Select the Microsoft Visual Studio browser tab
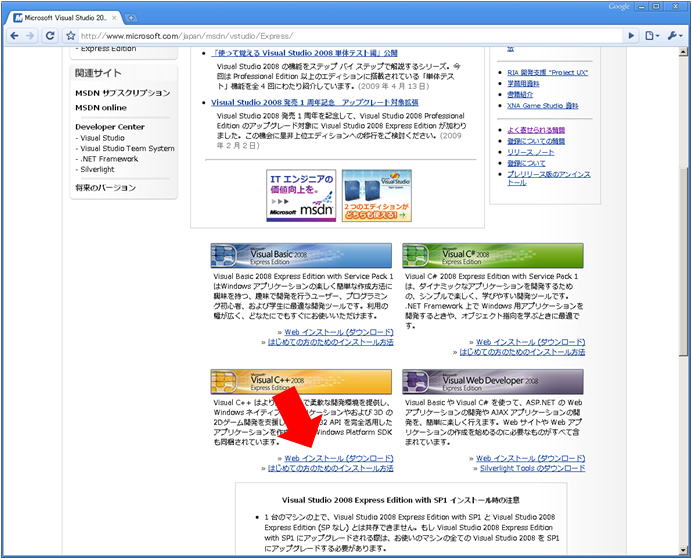 tap(64, 18)
